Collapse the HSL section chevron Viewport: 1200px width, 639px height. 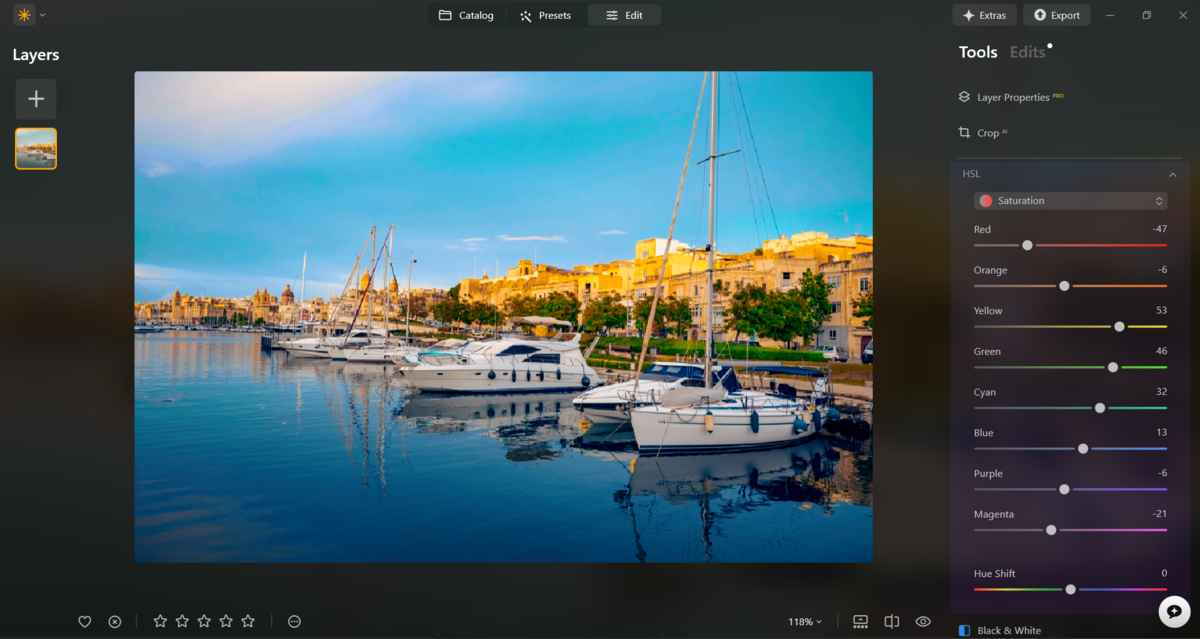1172,174
